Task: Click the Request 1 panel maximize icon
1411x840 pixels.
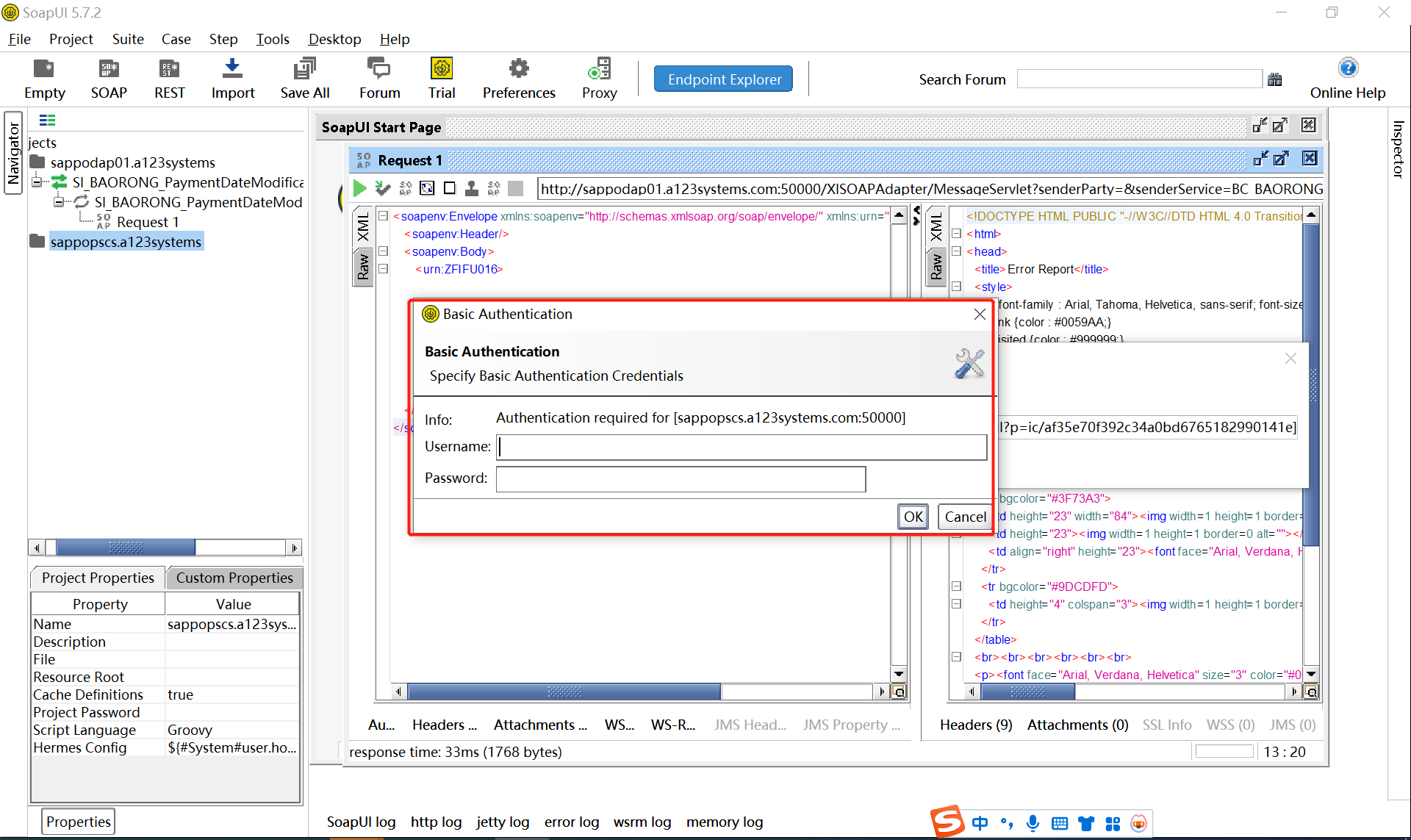Action: pos(1282,159)
